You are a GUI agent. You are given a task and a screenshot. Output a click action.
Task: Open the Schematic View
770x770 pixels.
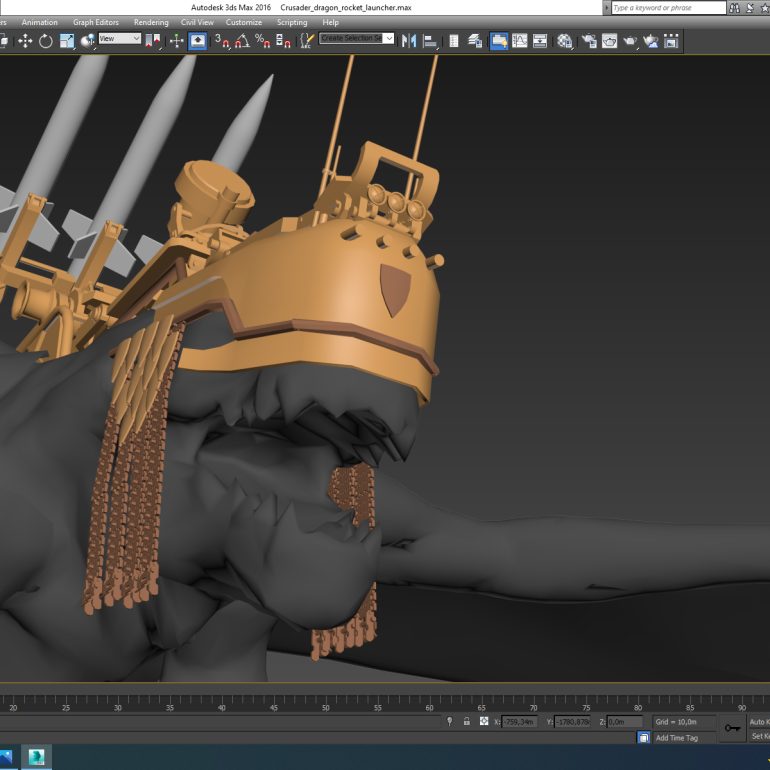[x=540, y=41]
